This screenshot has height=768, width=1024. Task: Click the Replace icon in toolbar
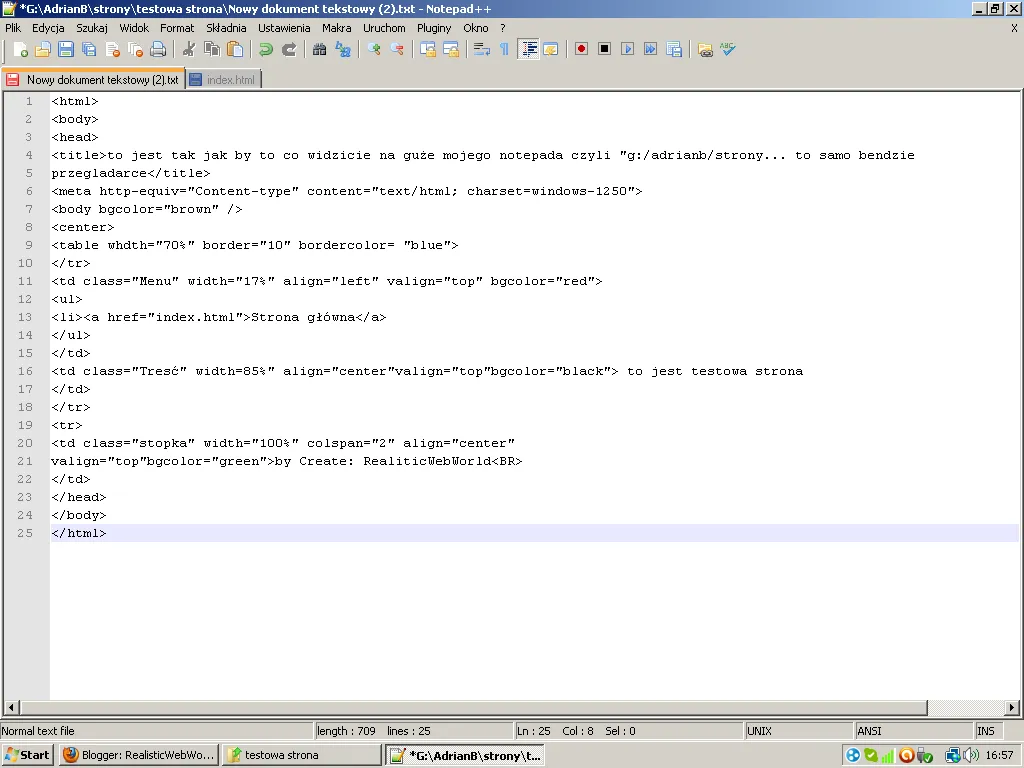coord(343,50)
